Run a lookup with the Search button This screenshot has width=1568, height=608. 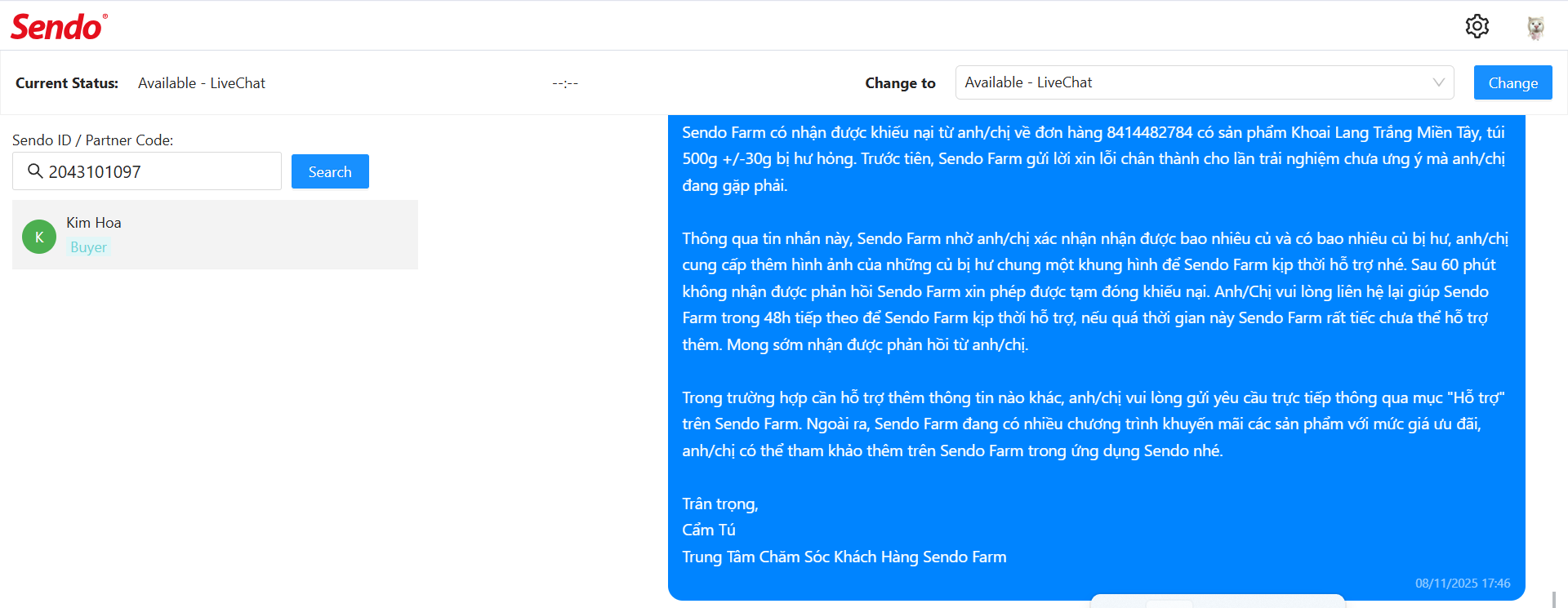(330, 171)
